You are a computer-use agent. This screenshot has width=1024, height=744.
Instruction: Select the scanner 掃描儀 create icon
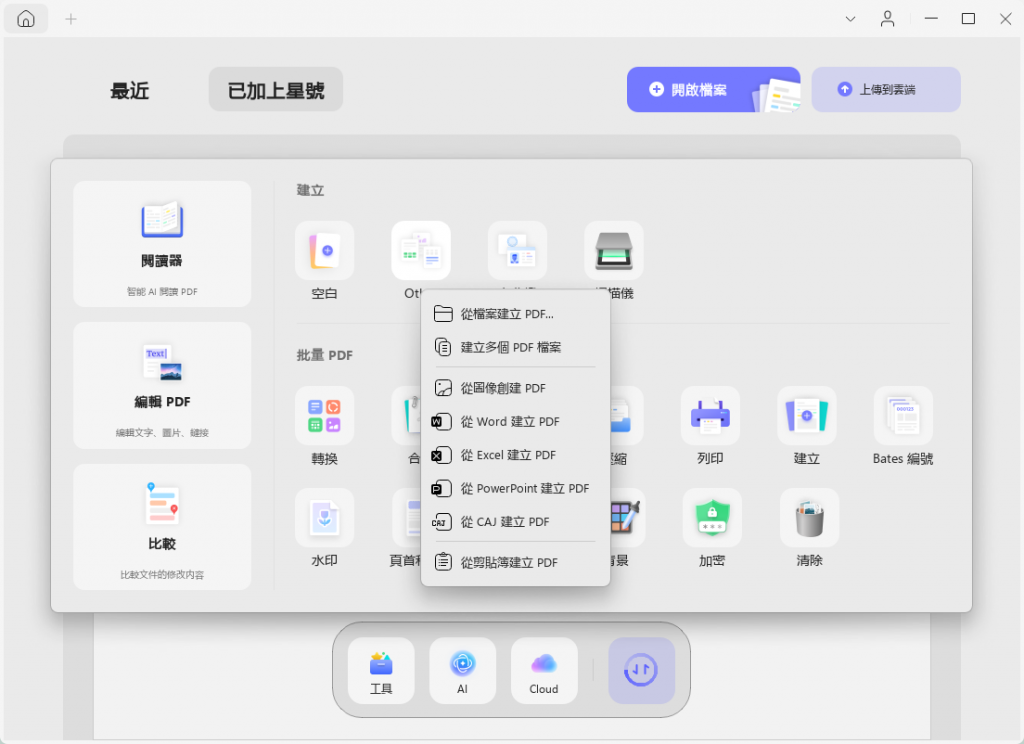point(613,251)
